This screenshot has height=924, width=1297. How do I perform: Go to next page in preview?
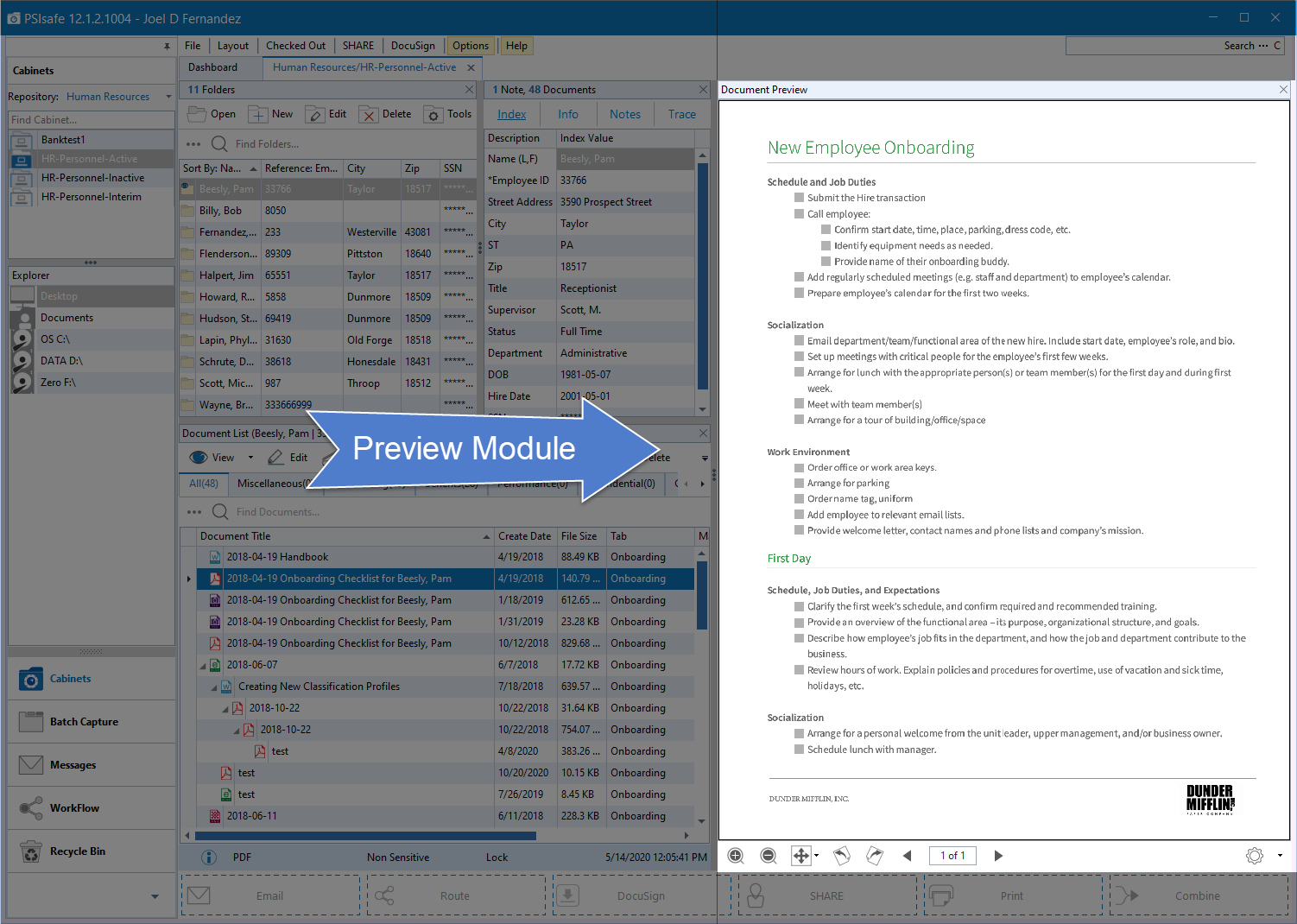(998, 856)
